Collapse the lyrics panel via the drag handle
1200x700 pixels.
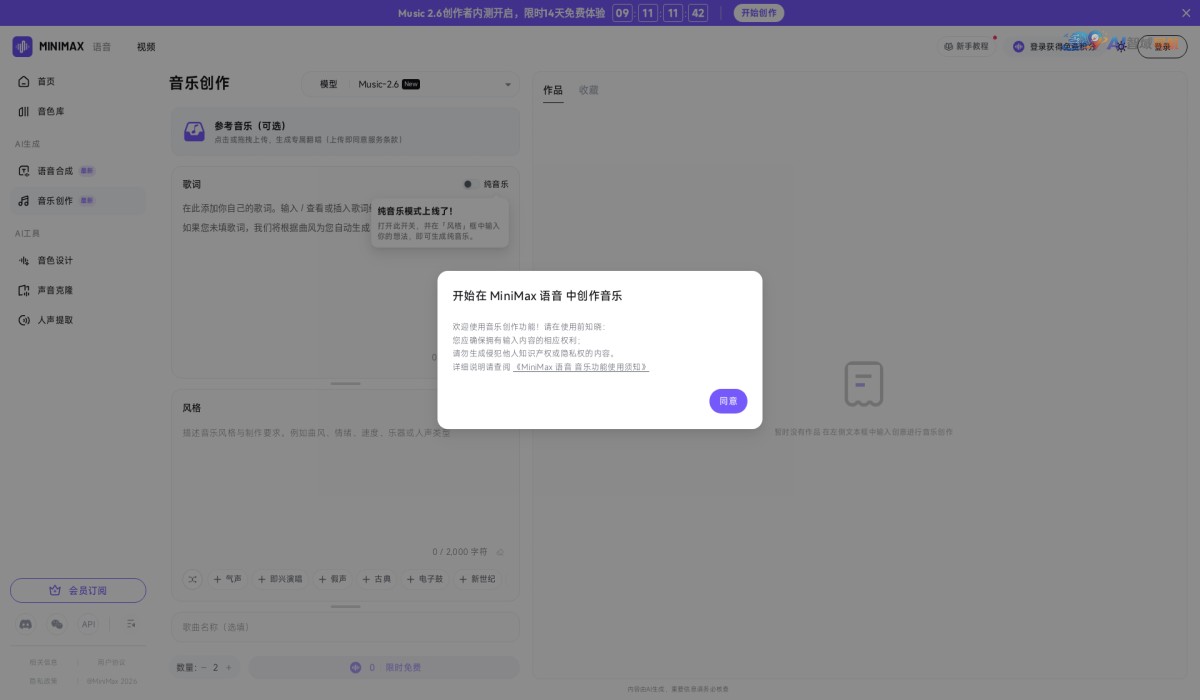344,383
